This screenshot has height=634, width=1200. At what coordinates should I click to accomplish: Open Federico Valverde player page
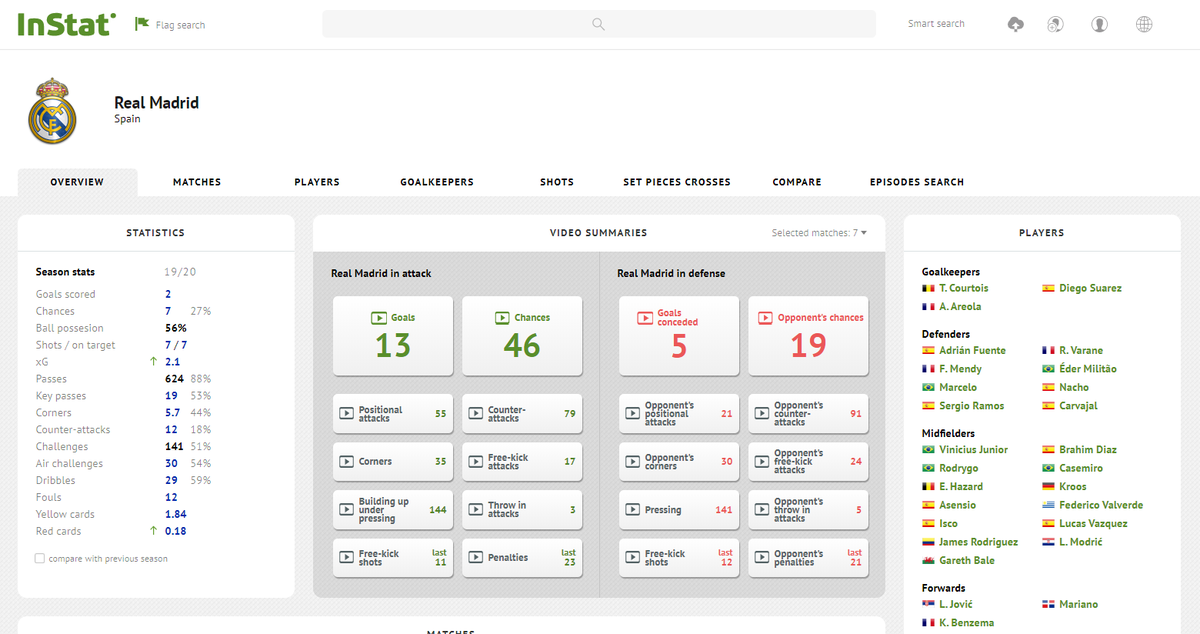(x=1101, y=505)
